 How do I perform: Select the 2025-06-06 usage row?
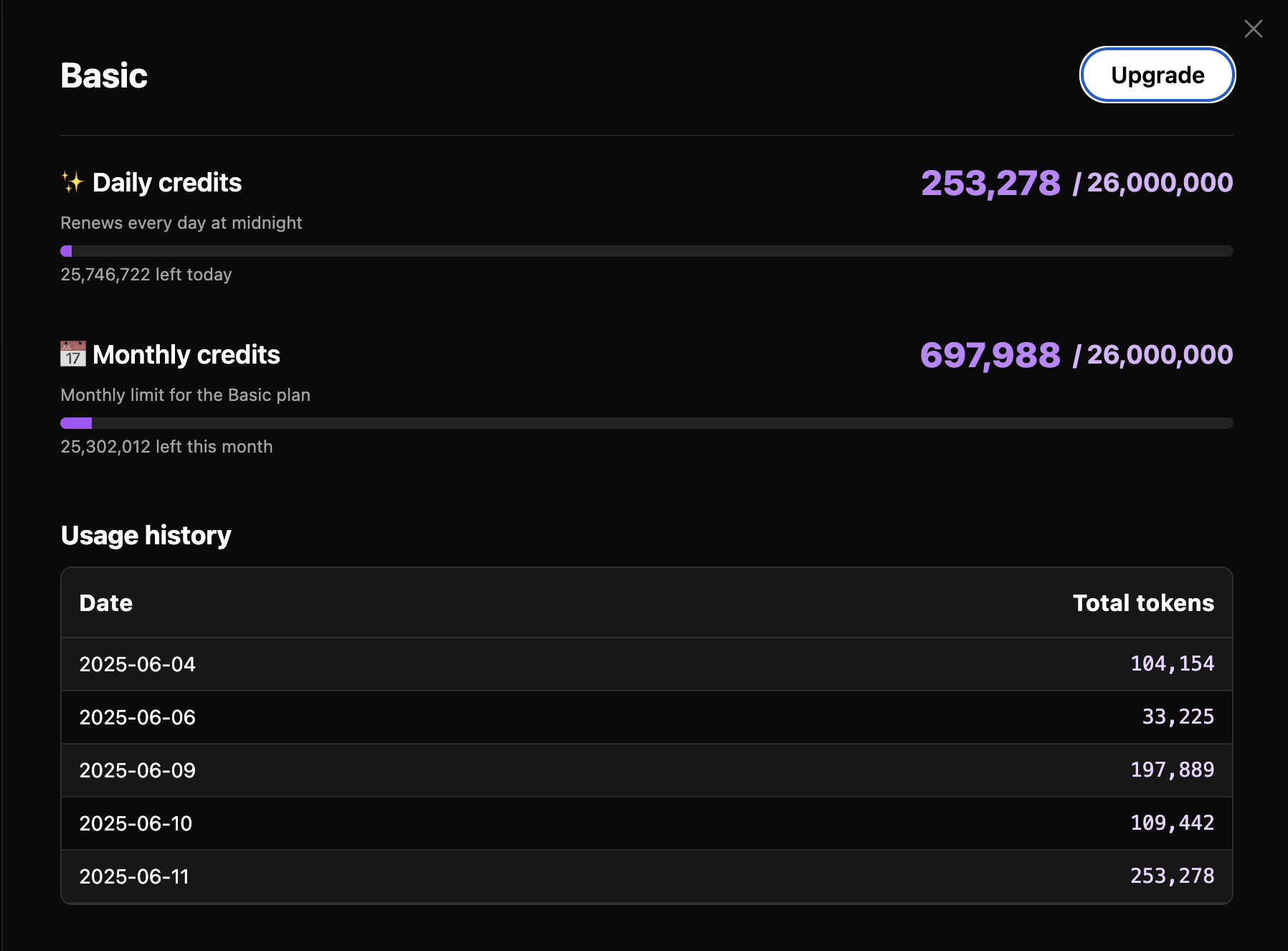(x=645, y=716)
